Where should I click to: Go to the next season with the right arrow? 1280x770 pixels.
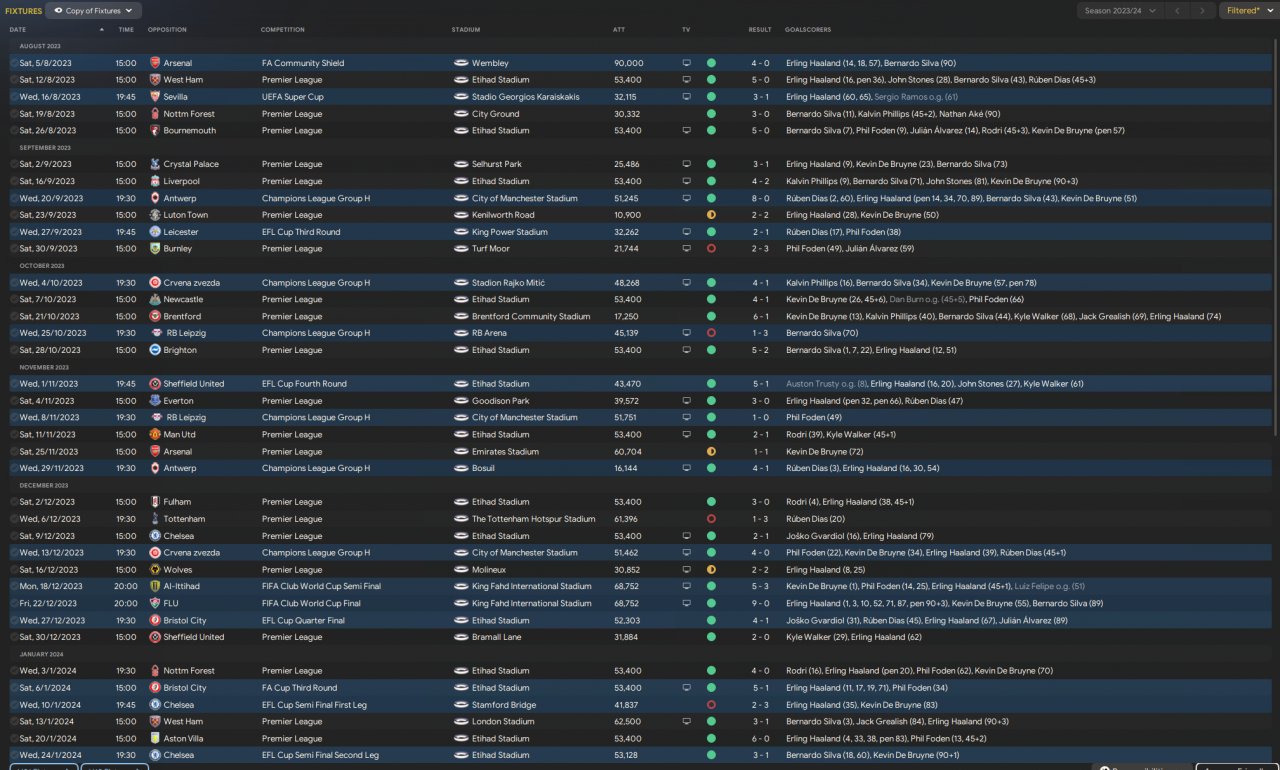tap(1203, 11)
